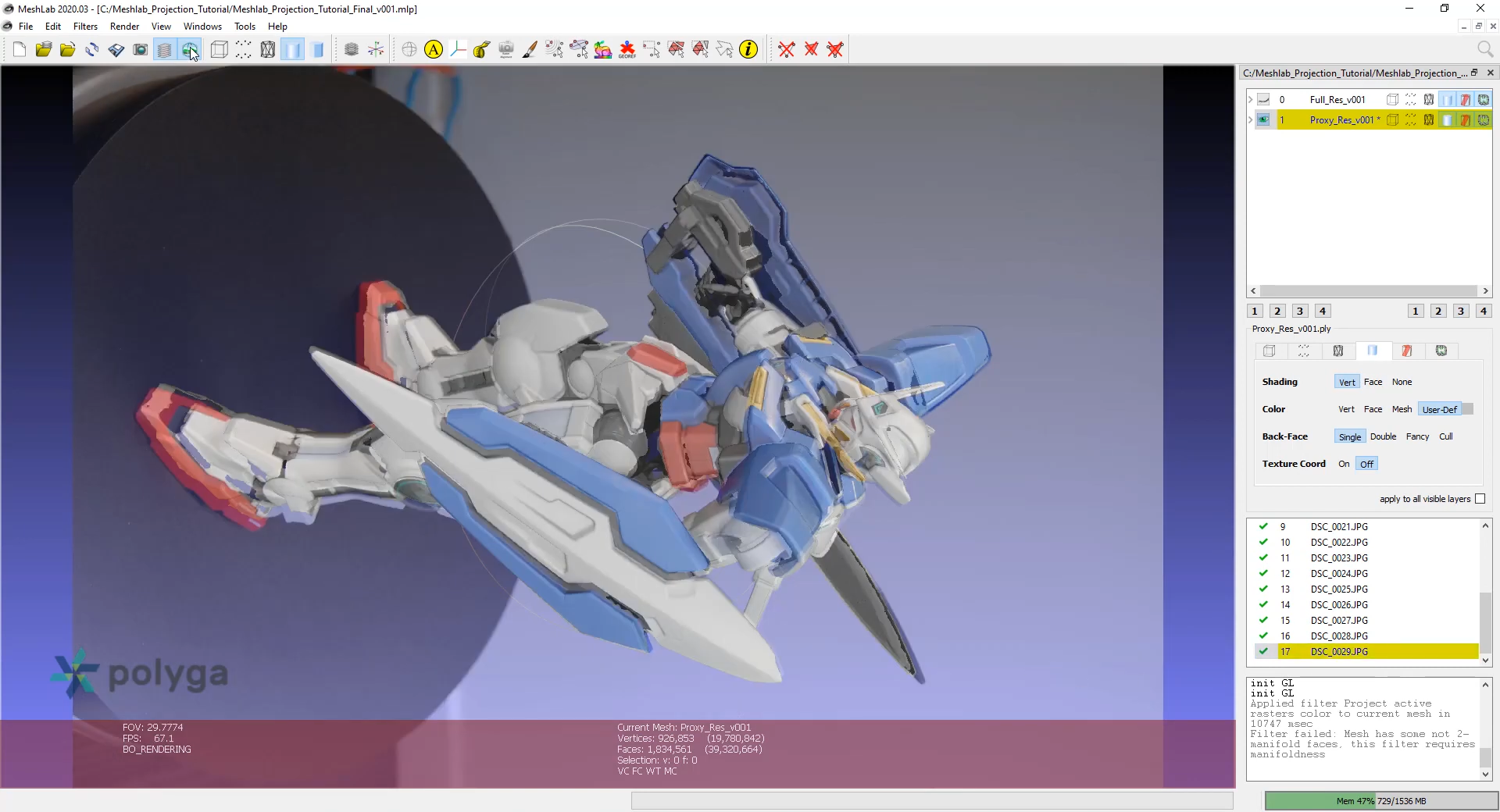
Task: Create a new empty project
Action: [x=20, y=50]
